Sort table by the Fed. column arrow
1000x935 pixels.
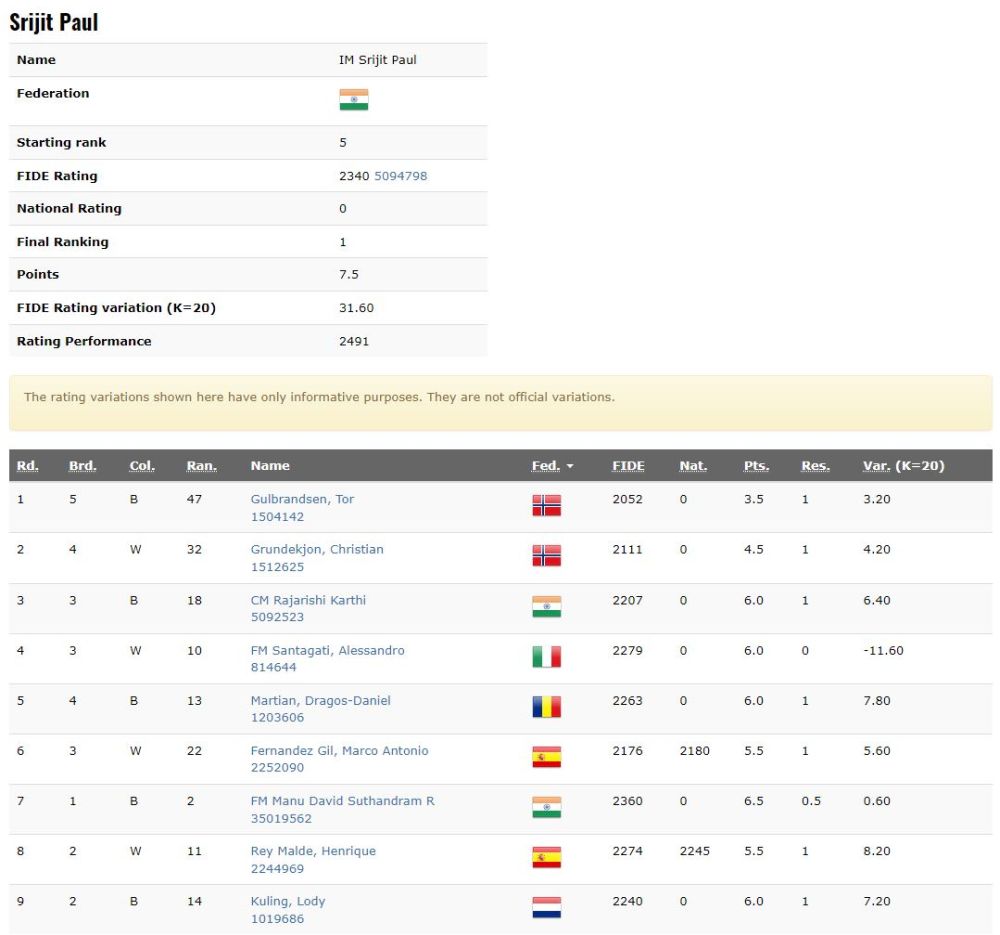pyautogui.click(x=570, y=466)
